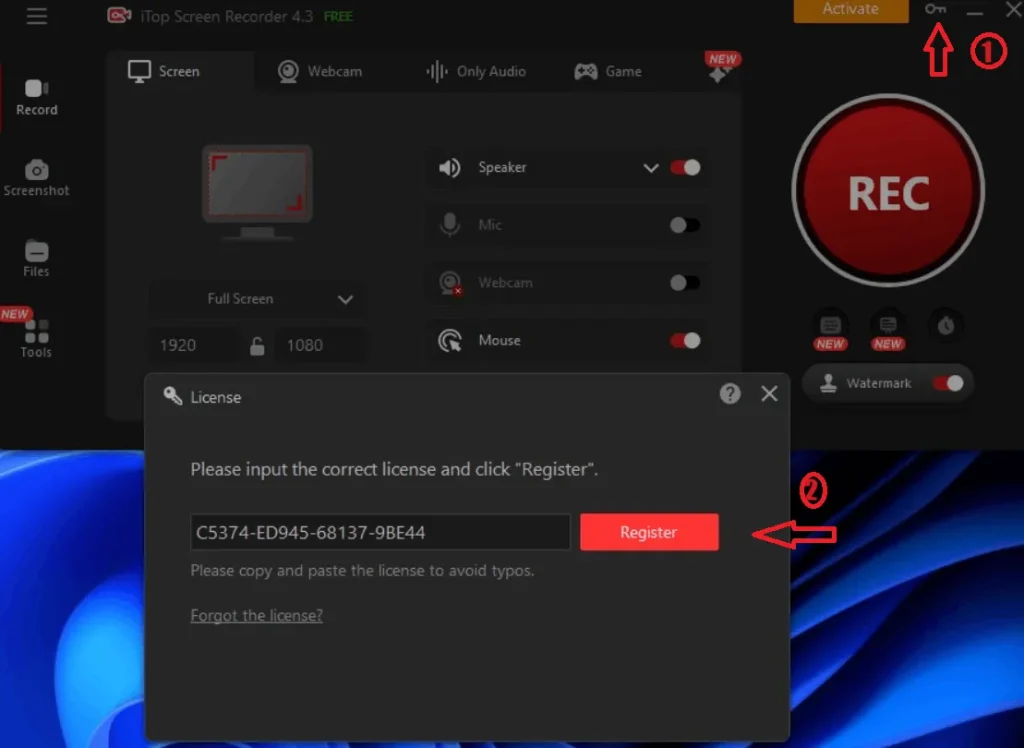This screenshot has height=748, width=1024.
Task: Click the red Register button
Action: point(649,532)
